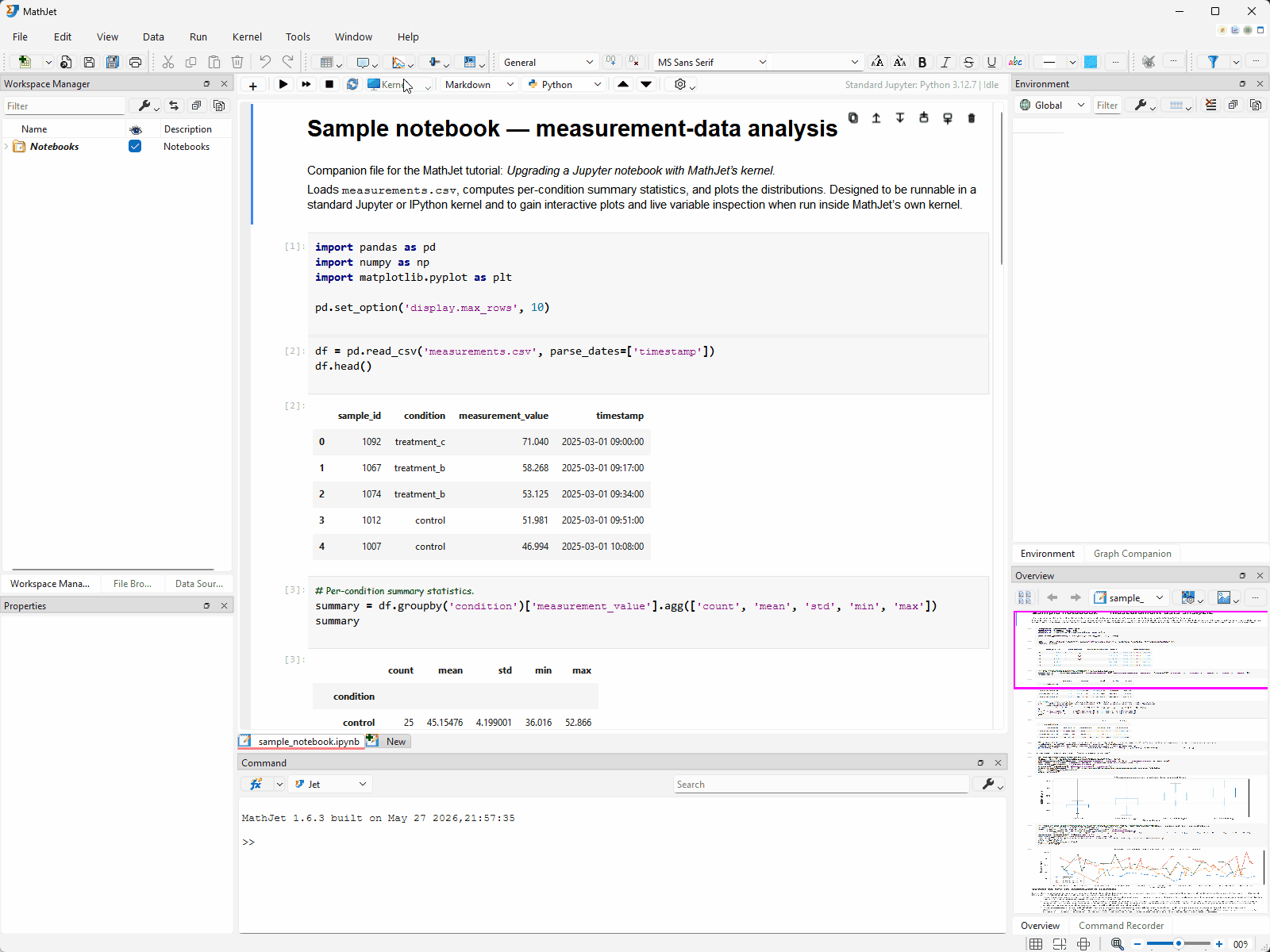Open the Data menu
Viewport: 1270px width, 952px height.
pos(153,36)
